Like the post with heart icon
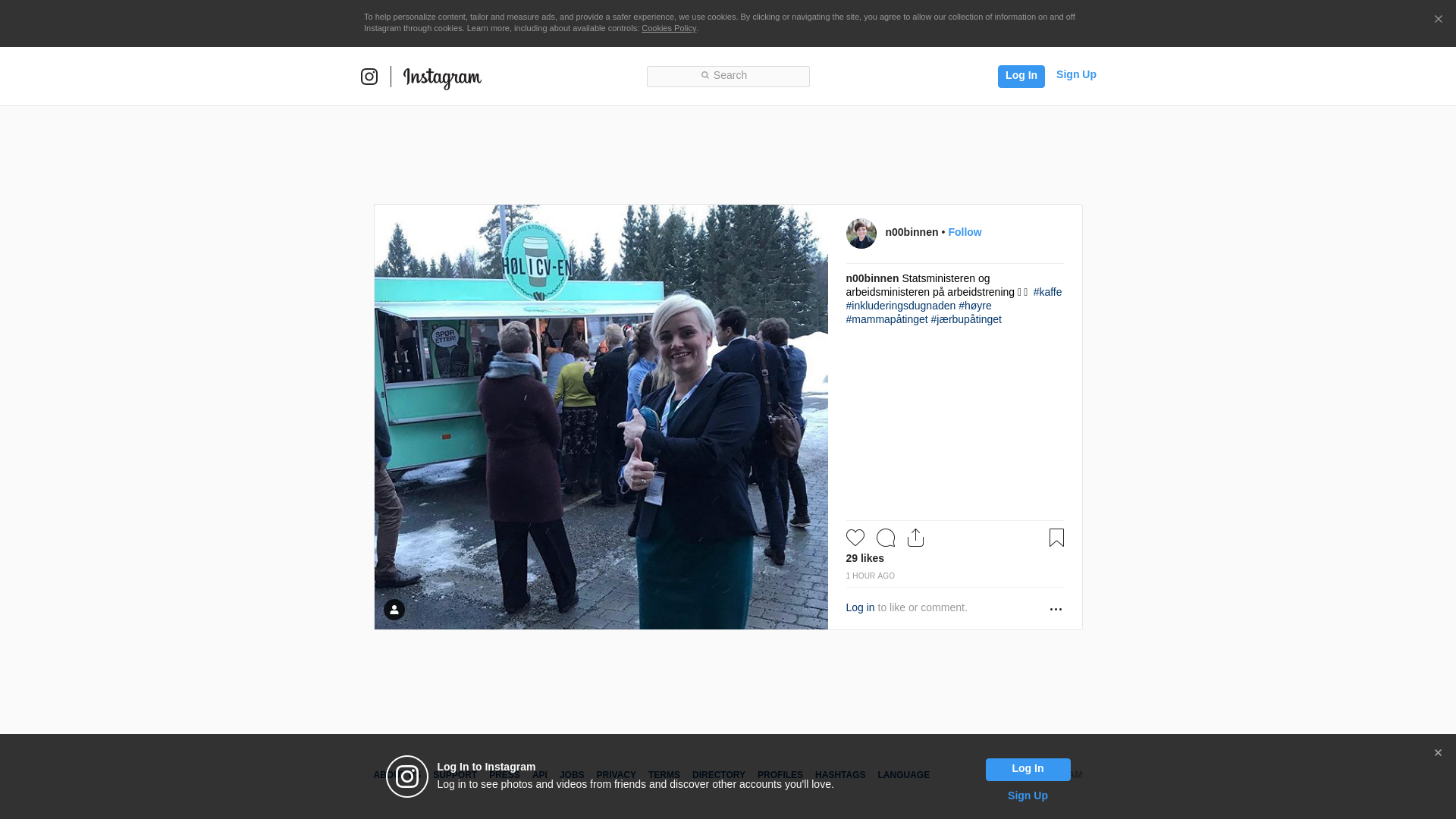Image resolution: width=1456 pixels, height=819 pixels. click(x=855, y=538)
